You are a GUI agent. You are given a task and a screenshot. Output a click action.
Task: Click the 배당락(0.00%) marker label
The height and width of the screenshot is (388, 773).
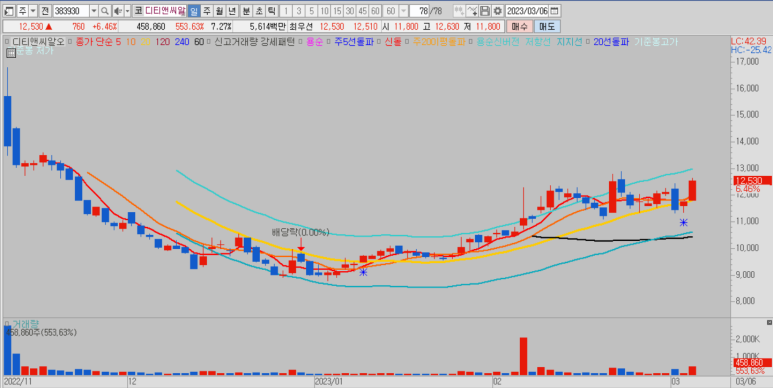click(x=300, y=232)
